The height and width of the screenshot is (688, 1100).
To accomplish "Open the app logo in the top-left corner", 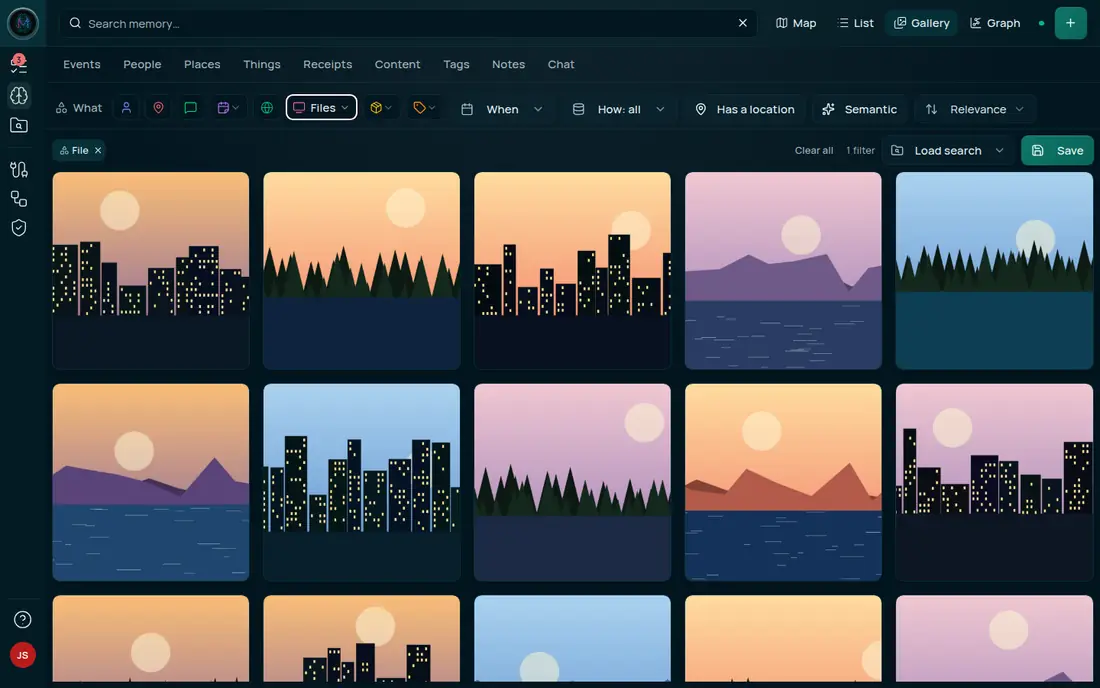I will coord(22,23).
